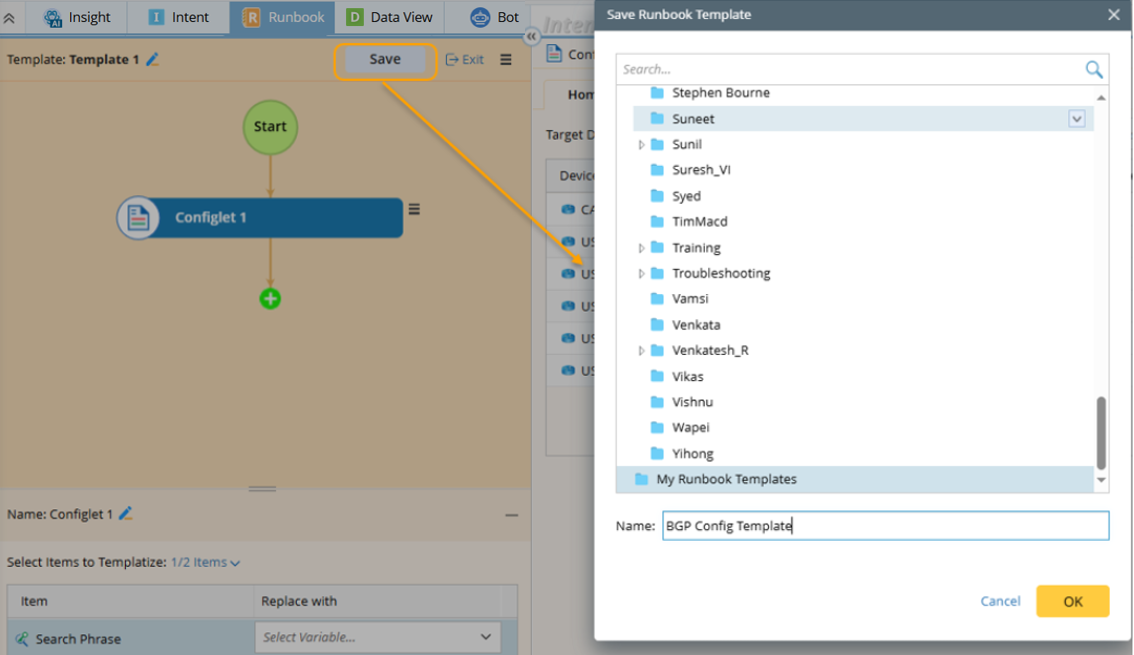Collapse the top pane with double-chevron icon
Screen dimensions: 1134x655
[x=9, y=18]
